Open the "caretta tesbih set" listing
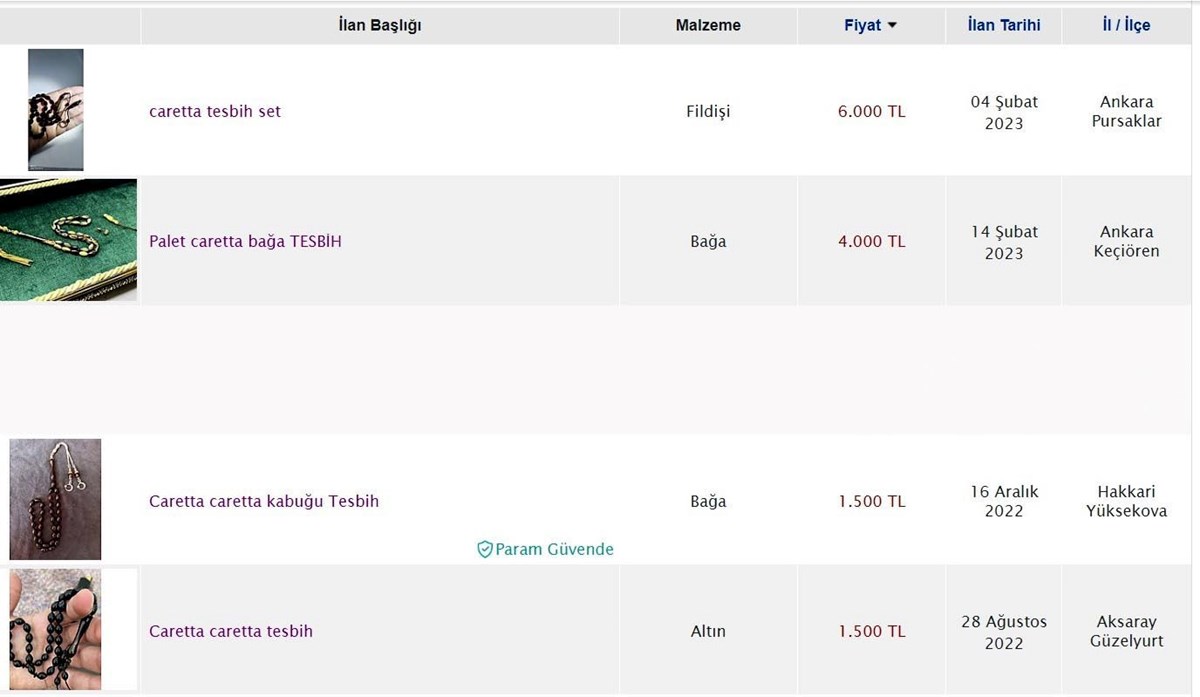 point(215,111)
